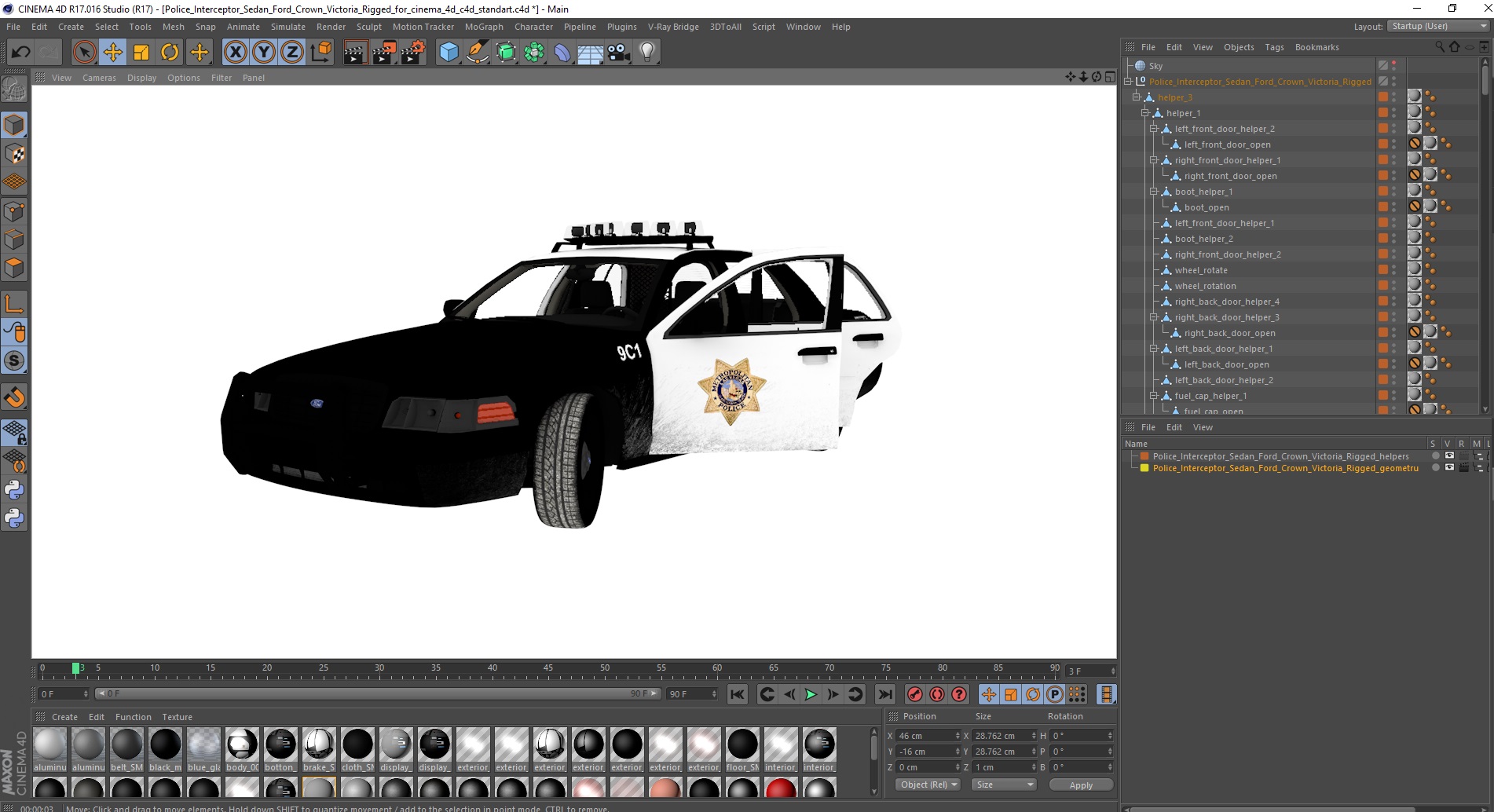Viewport: 1494px width, 812px height.
Task: Click orange color swatch of helpers layer
Action: coord(1144,456)
